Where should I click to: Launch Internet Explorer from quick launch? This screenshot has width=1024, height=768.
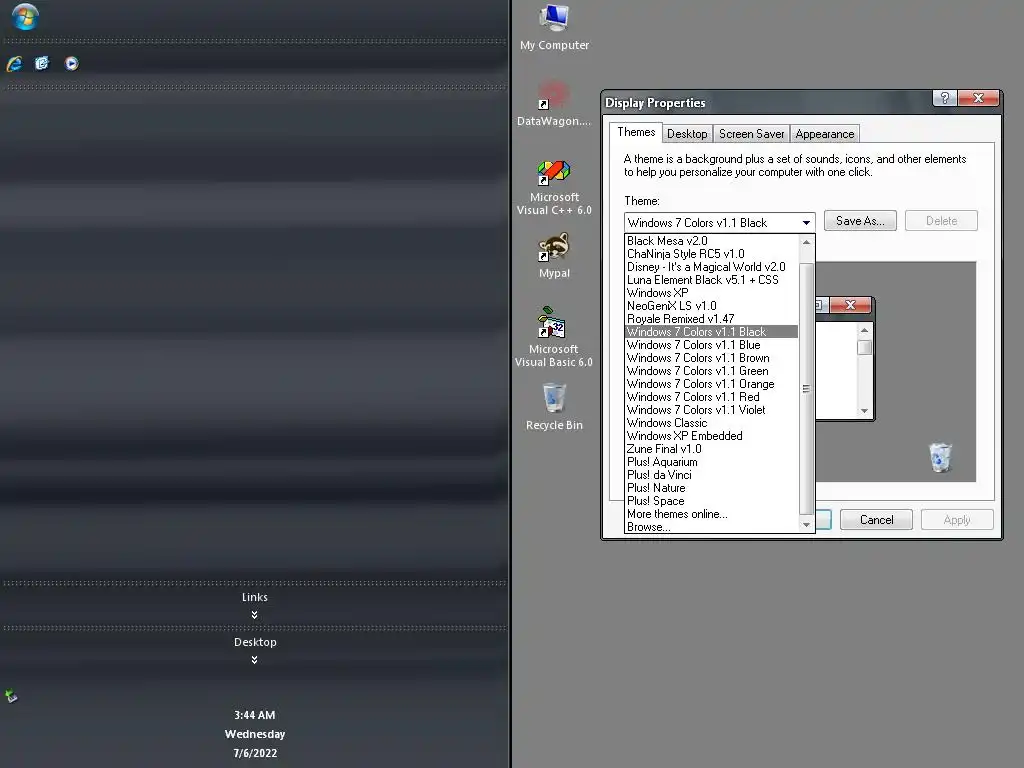coord(14,63)
